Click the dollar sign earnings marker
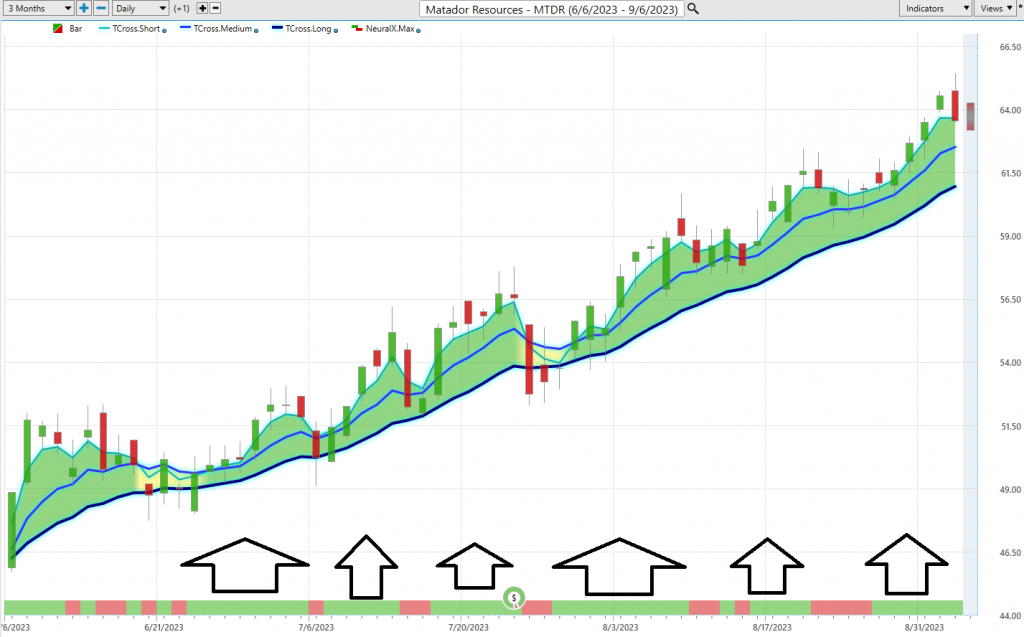This screenshot has height=637, width=1024. click(514, 598)
